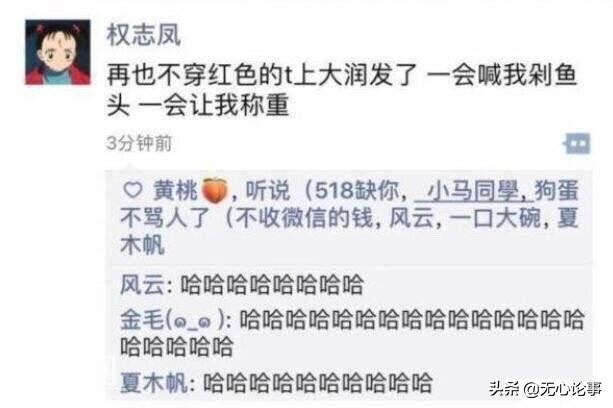Open the underlined liker 小马同學
Screen dimensions: 613x408
tap(474, 191)
